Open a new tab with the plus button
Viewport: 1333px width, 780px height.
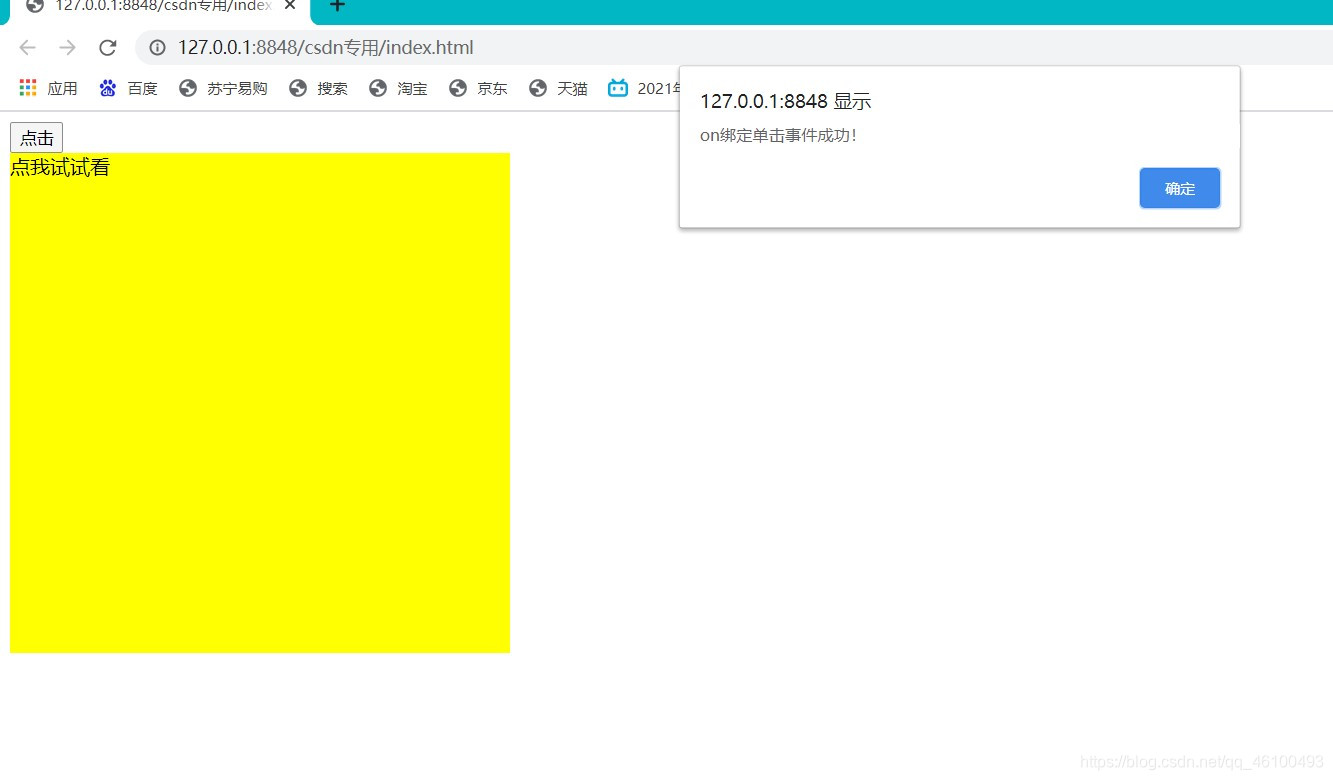(337, 6)
